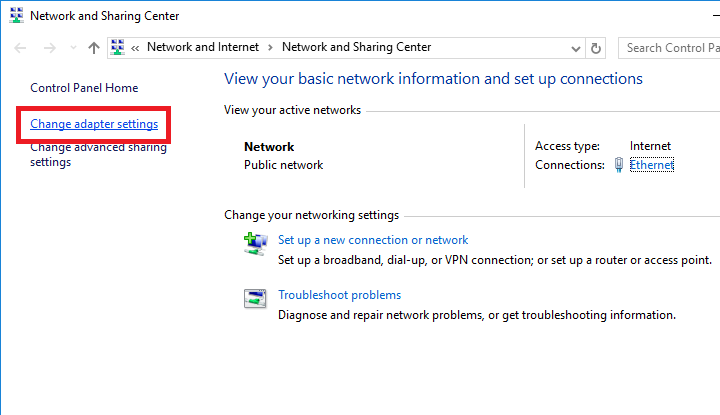Select Network and Sharing Center breadcrumb
The width and height of the screenshot is (720, 415).
(356, 47)
